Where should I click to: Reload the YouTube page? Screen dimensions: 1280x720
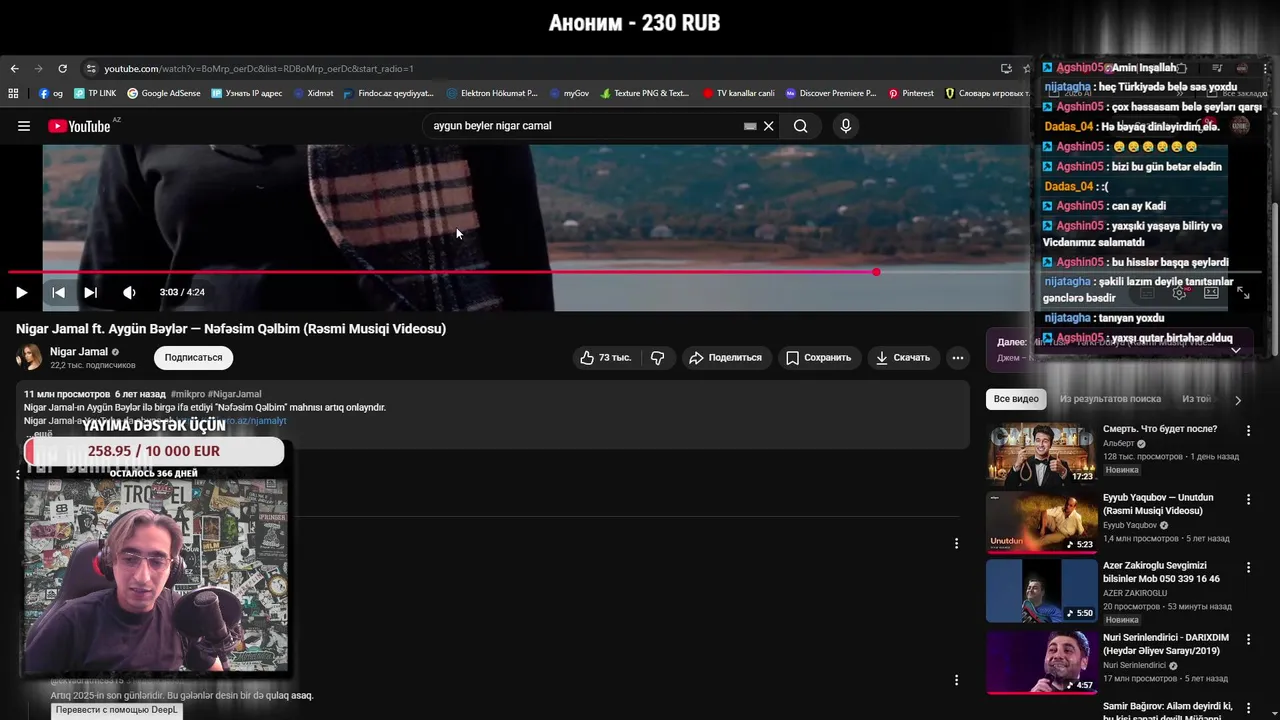[x=62, y=69]
